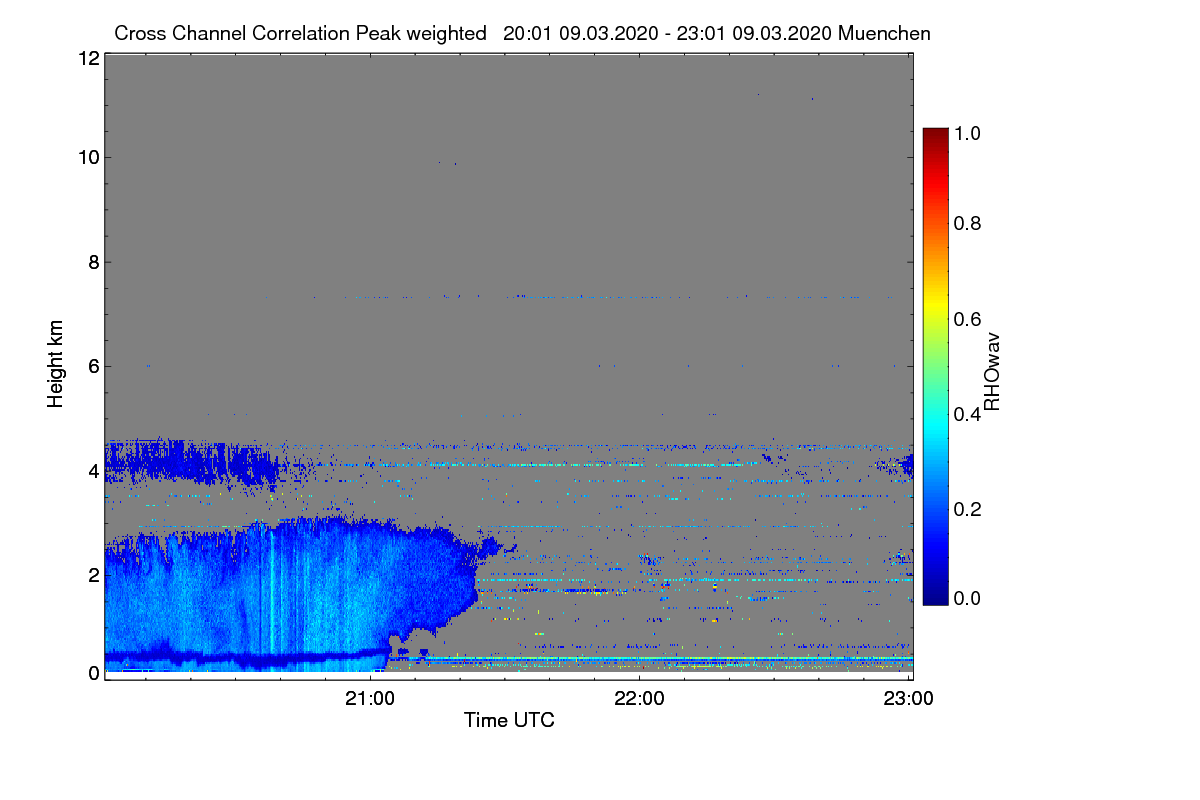Click the height axis tick label 8
The width and height of the screenshot is (1200, 800).
(93, 263)
